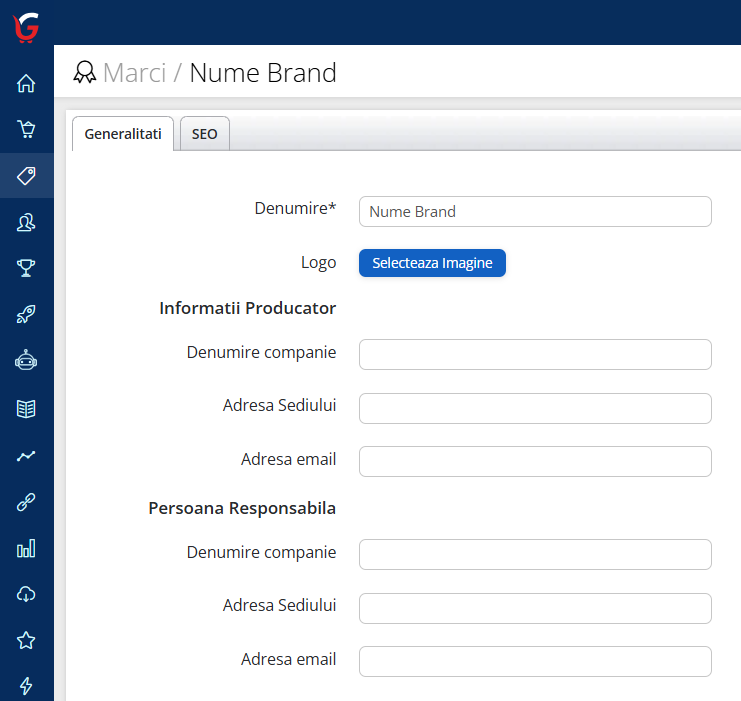Click the trophy icon in sidebar
The height and width of the screenshot is (701, 741).
point(26,268)
